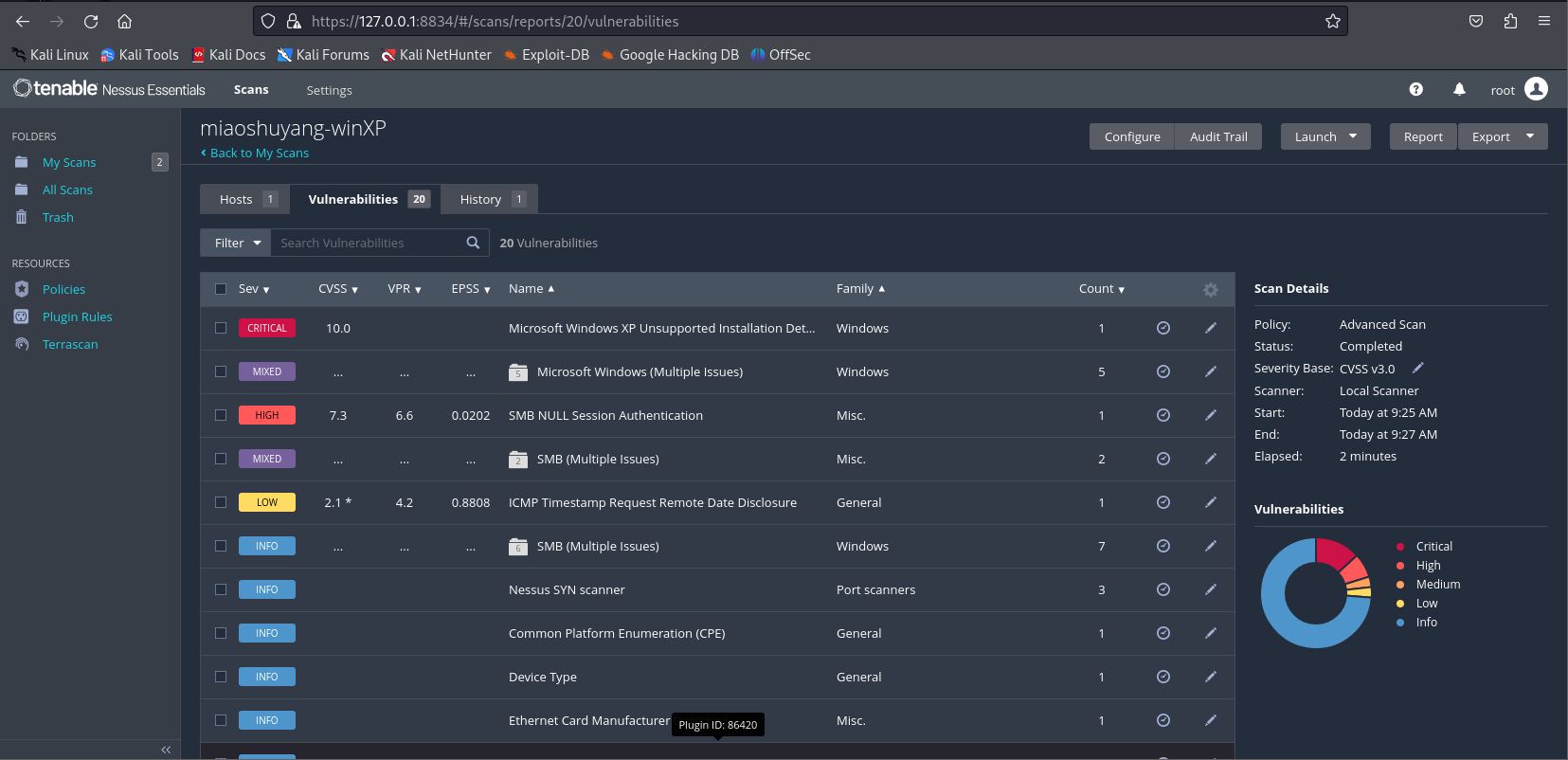Viewport: 1568px width, 760px height.
Task: Click check icon for ICMP Timestamp row
Action: click(x=1163, y=502)
